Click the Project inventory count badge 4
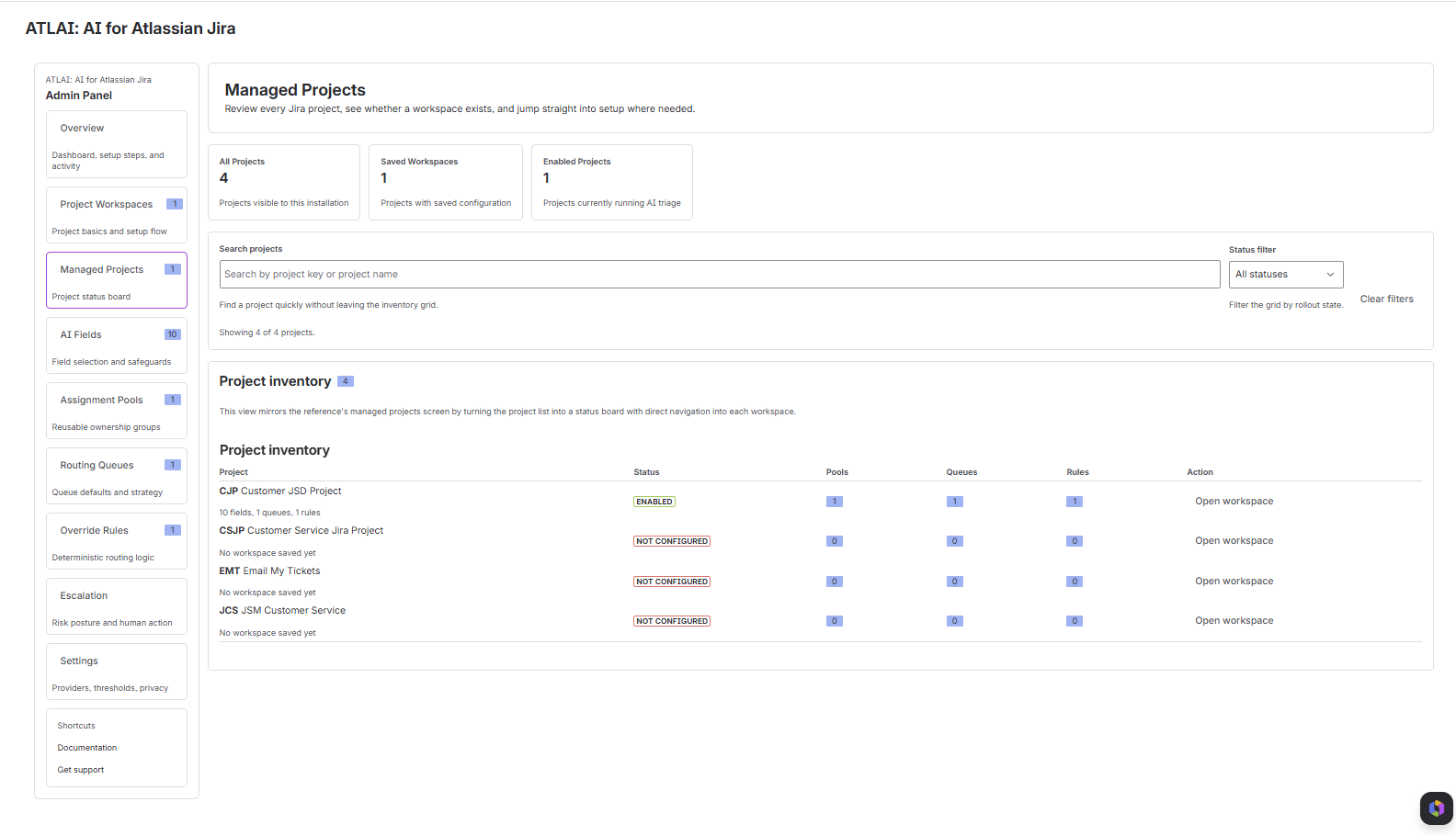Screen dimensions: 1456x836 [x=346, y=381]
